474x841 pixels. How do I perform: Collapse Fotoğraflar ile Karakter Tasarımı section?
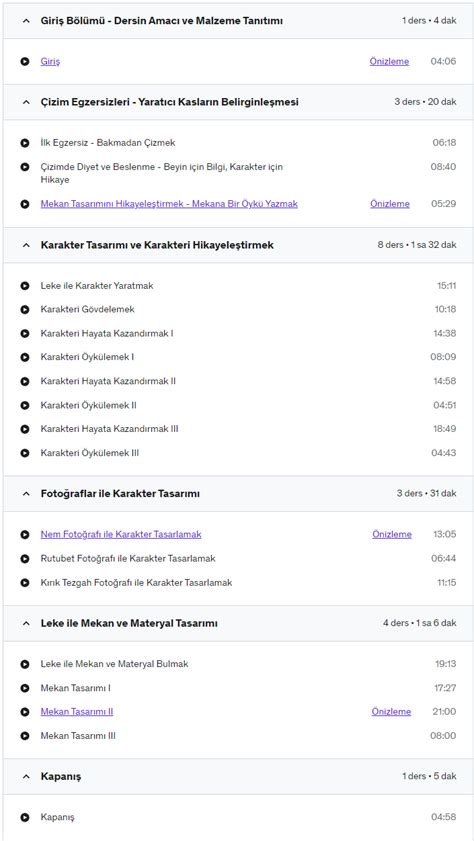point(26,494)
